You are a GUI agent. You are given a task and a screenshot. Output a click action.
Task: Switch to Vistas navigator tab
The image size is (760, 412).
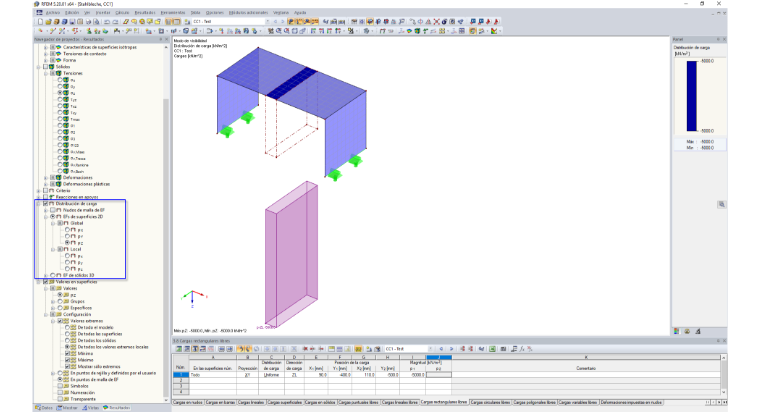click(91, 408)
